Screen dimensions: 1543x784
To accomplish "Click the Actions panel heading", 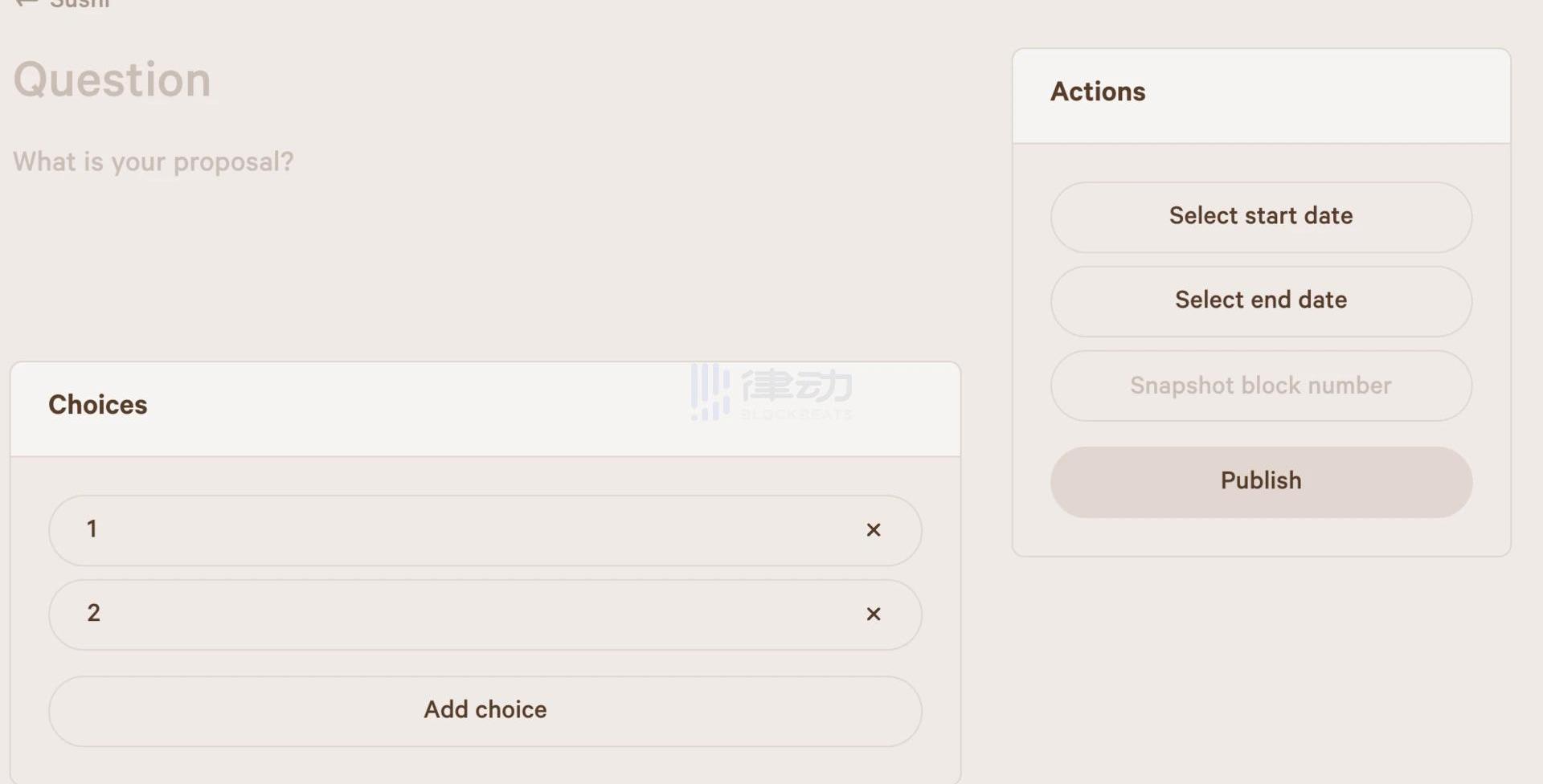I will [1098, 92].
